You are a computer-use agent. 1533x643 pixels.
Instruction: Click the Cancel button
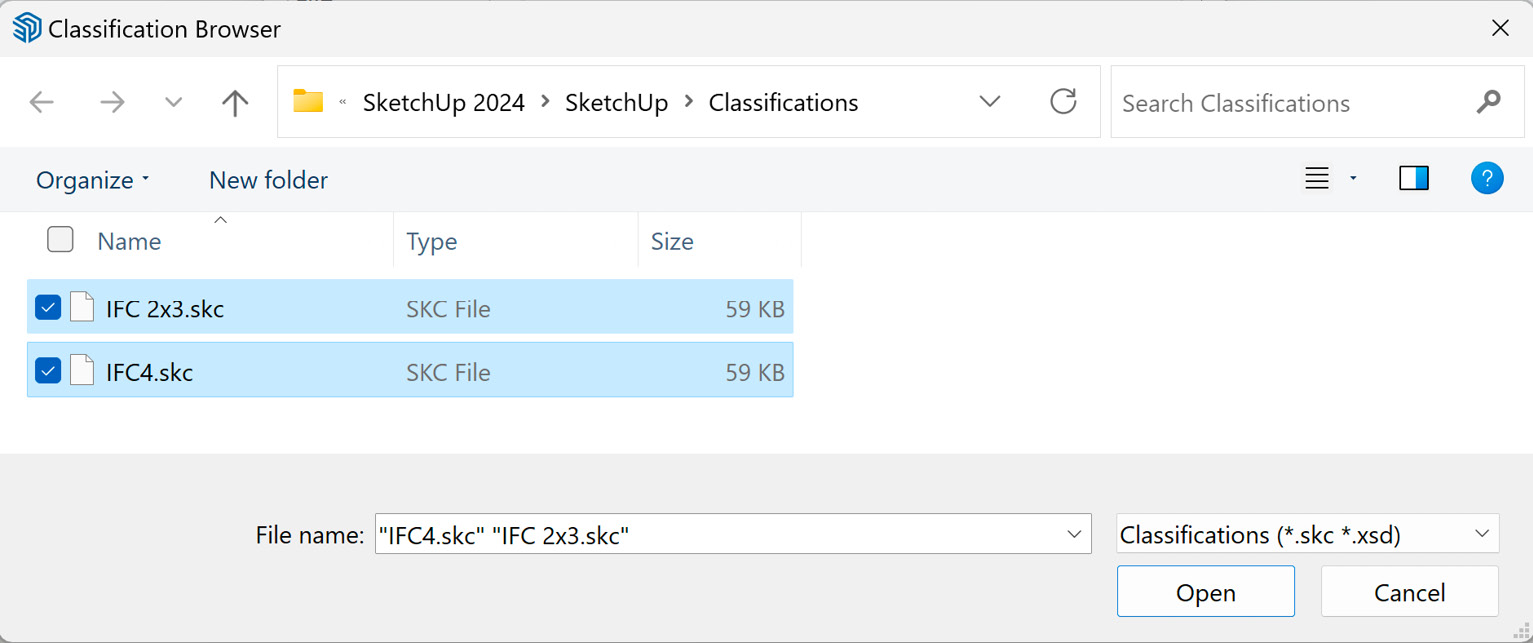click(1410, 592)
